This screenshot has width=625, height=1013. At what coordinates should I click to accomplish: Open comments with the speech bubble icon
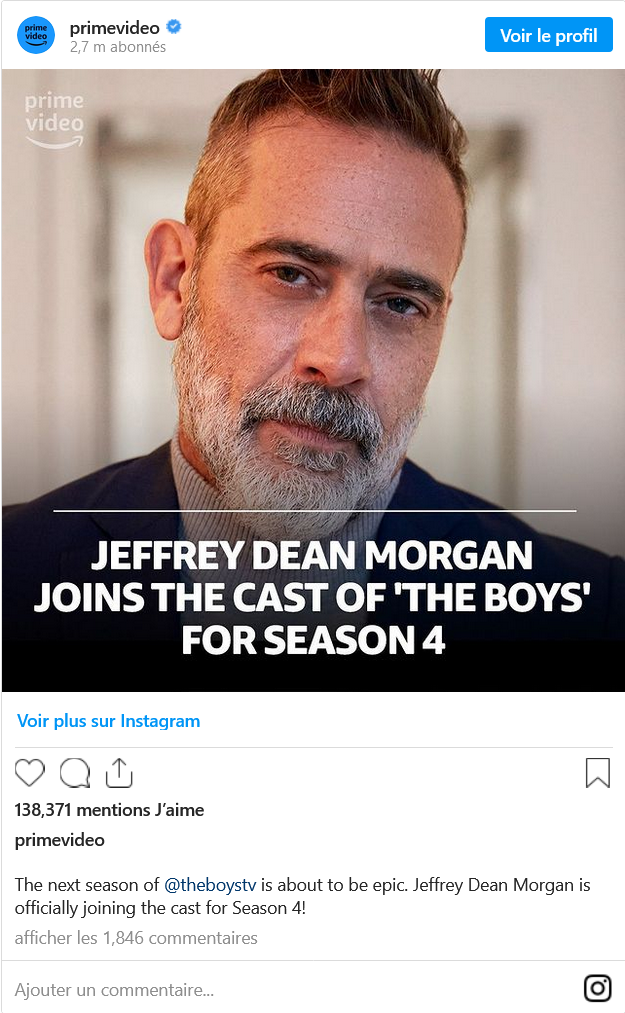[x=74, y=773]
